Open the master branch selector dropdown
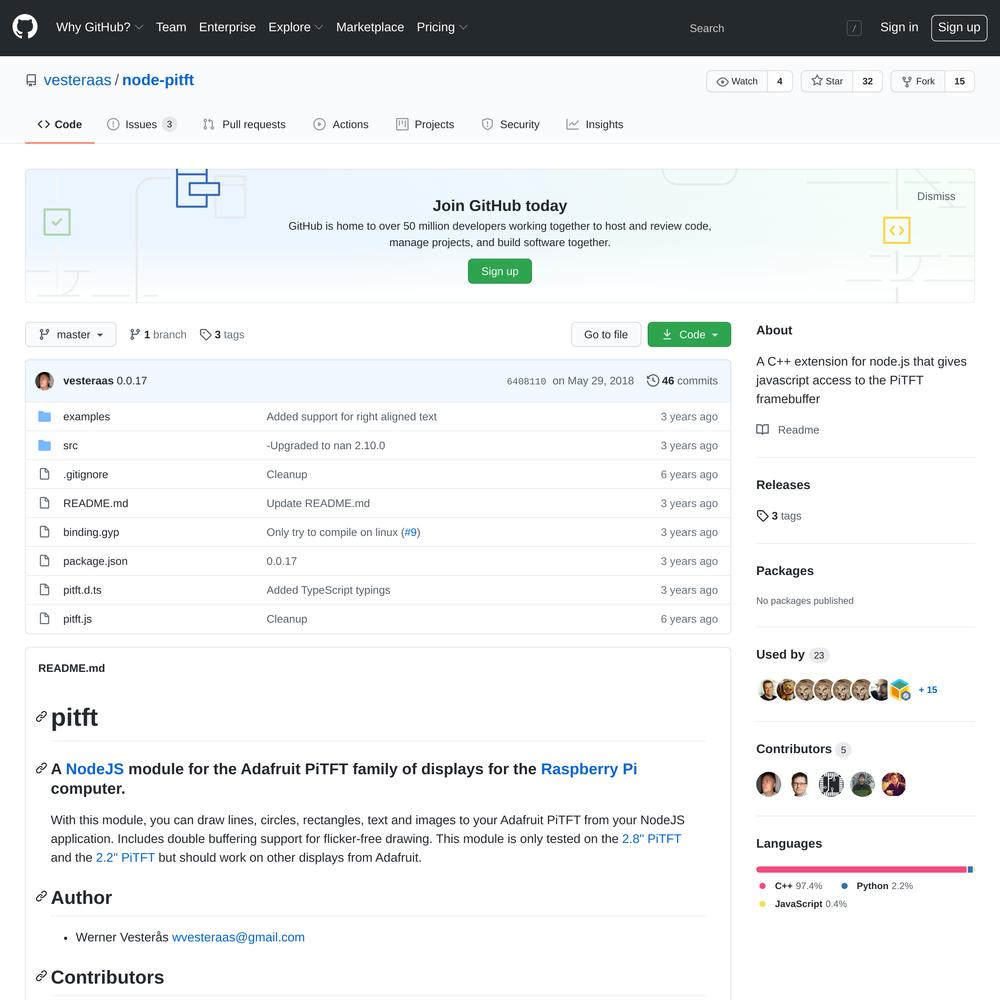This screenshot has width=1000, height=1000. [71, 335]
